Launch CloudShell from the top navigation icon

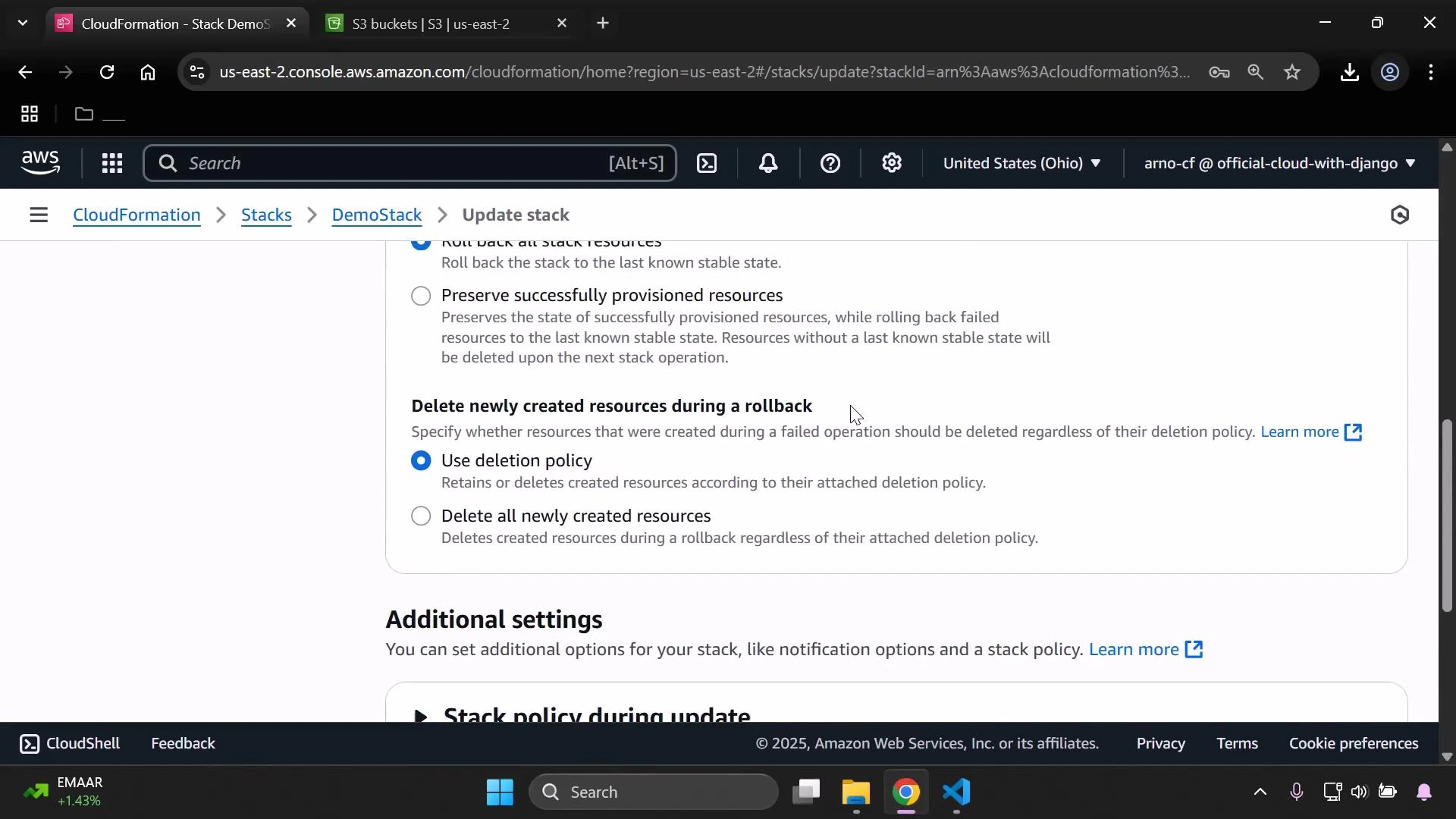pos(706,162)
